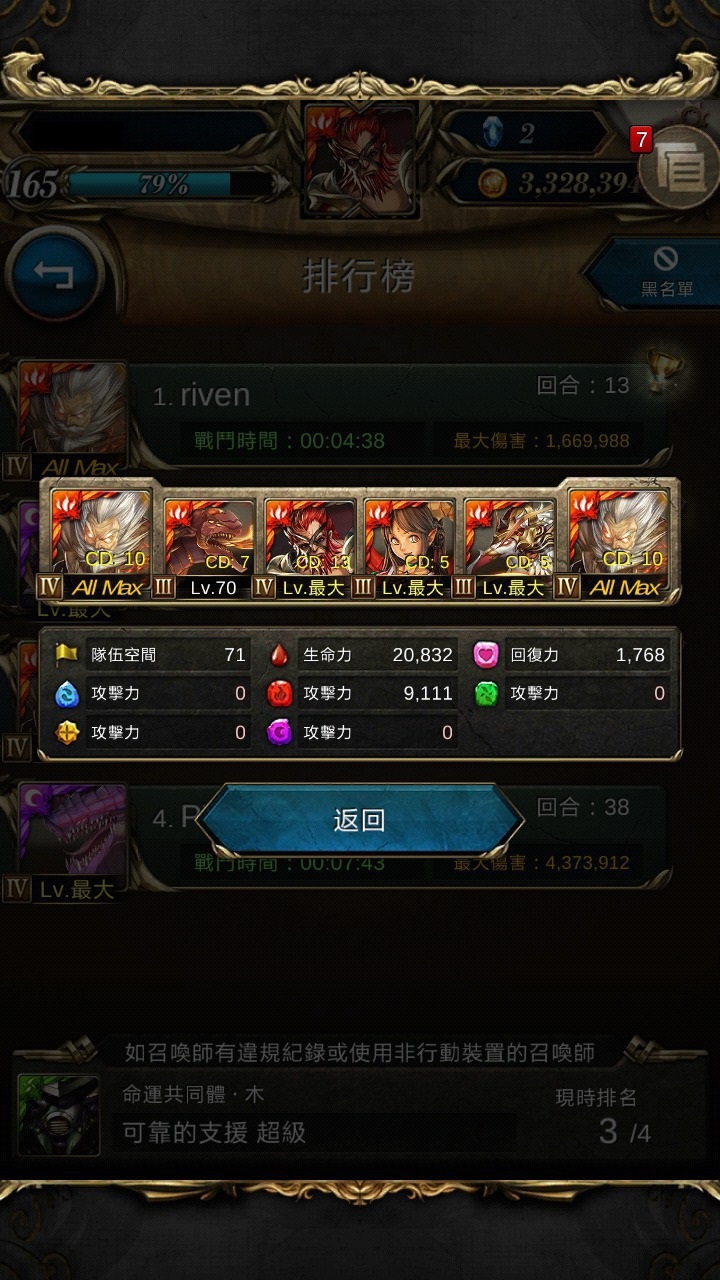Select the first All Max leader card
The image size is (720, 1280).
point(94,543)
